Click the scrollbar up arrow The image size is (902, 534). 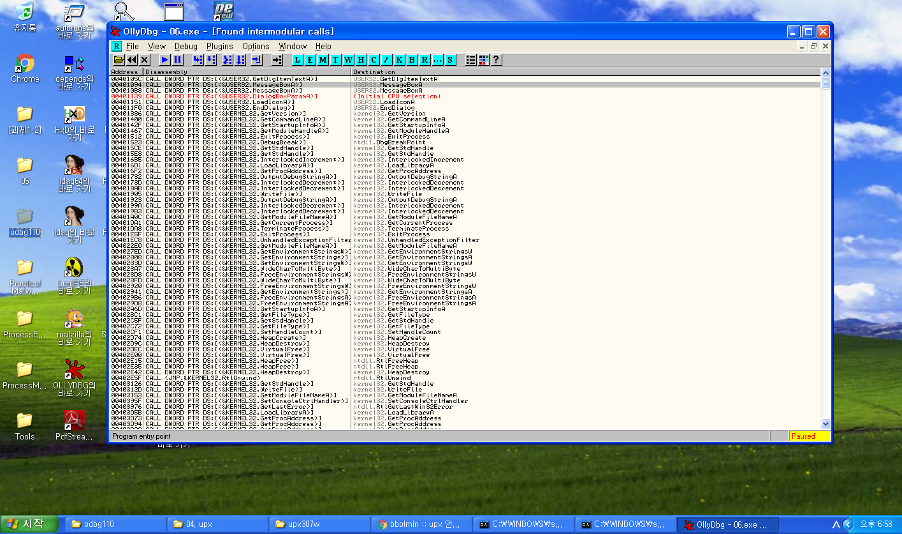[825, 73]
